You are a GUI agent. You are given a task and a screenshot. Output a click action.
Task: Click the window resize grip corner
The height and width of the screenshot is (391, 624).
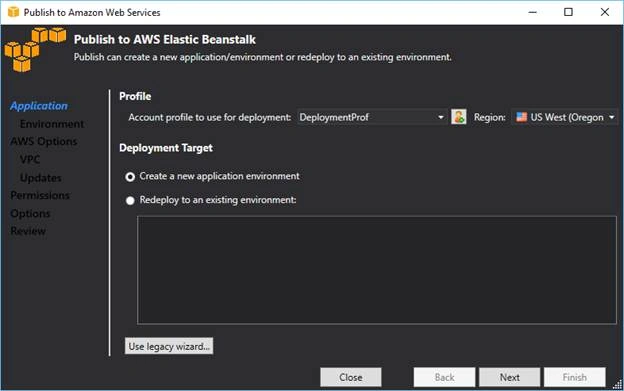point(618,384)
